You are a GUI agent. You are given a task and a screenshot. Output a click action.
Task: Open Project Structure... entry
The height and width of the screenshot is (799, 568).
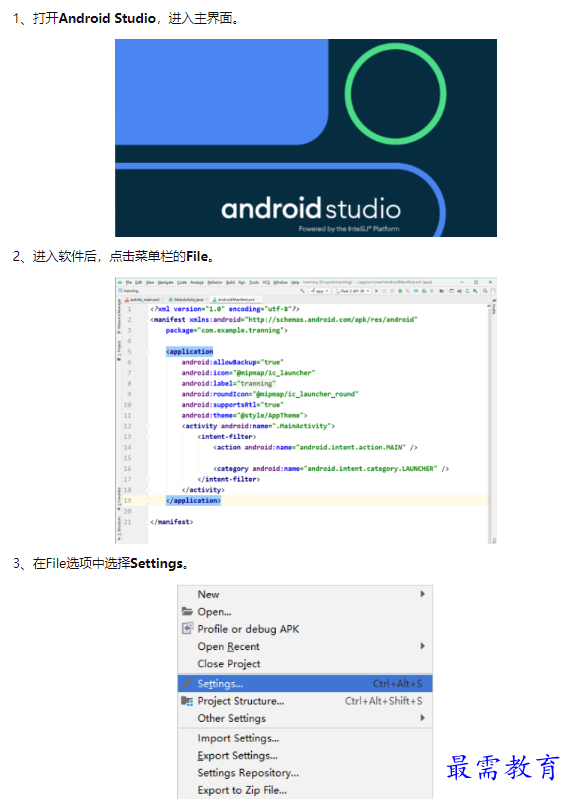[305, 701]
